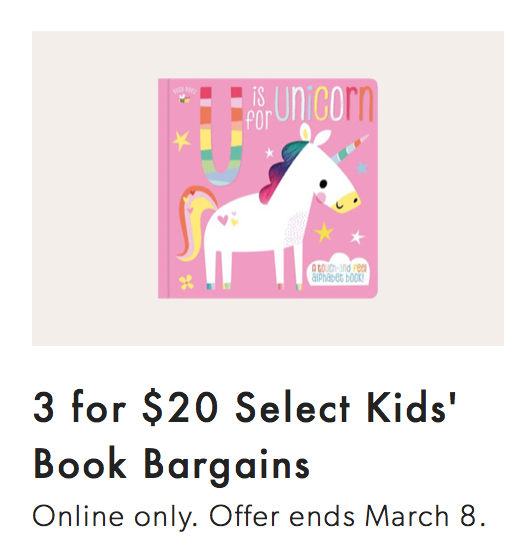Click the Online only offer ends text
The image size is (526, 548).
click(x=259, y=517)
